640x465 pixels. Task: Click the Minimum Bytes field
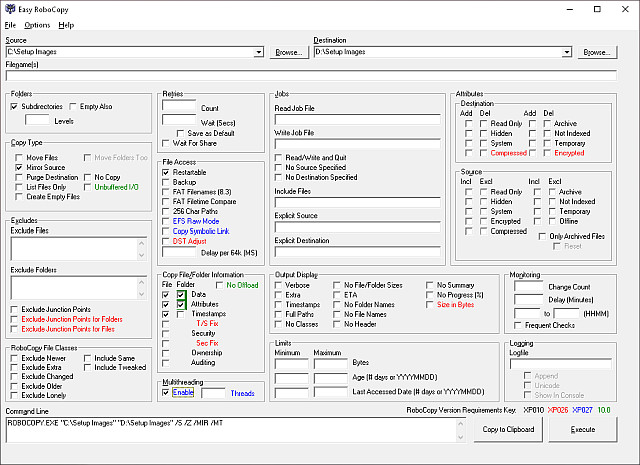pyautogui.click(x=291, y=363)
